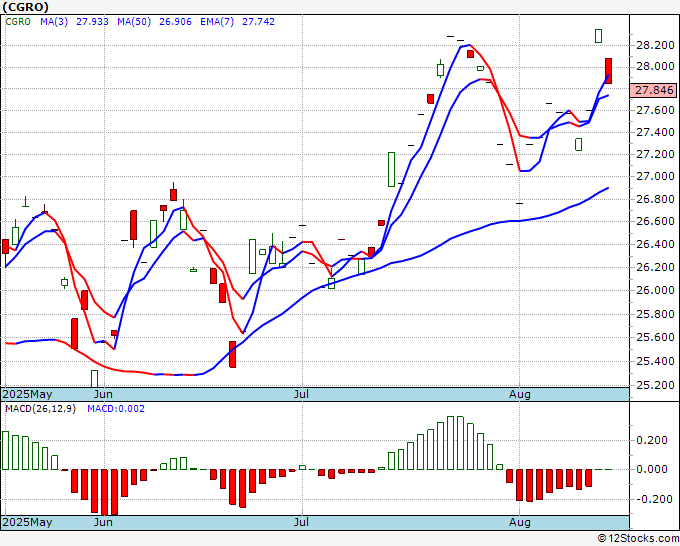680x546 pixels.
Task: Click the MA(3) legend label
Action: [x=54, y=21]
